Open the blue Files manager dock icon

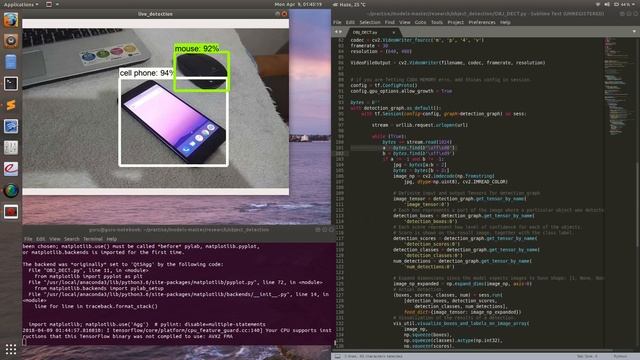pos(11,62)
